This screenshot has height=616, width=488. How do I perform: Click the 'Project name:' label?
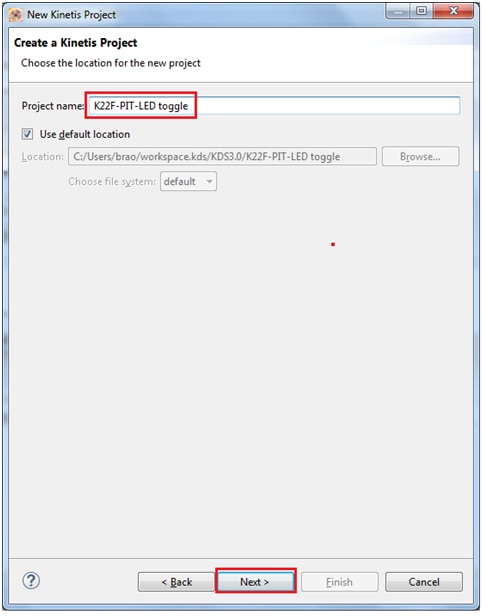coord(53,106)
